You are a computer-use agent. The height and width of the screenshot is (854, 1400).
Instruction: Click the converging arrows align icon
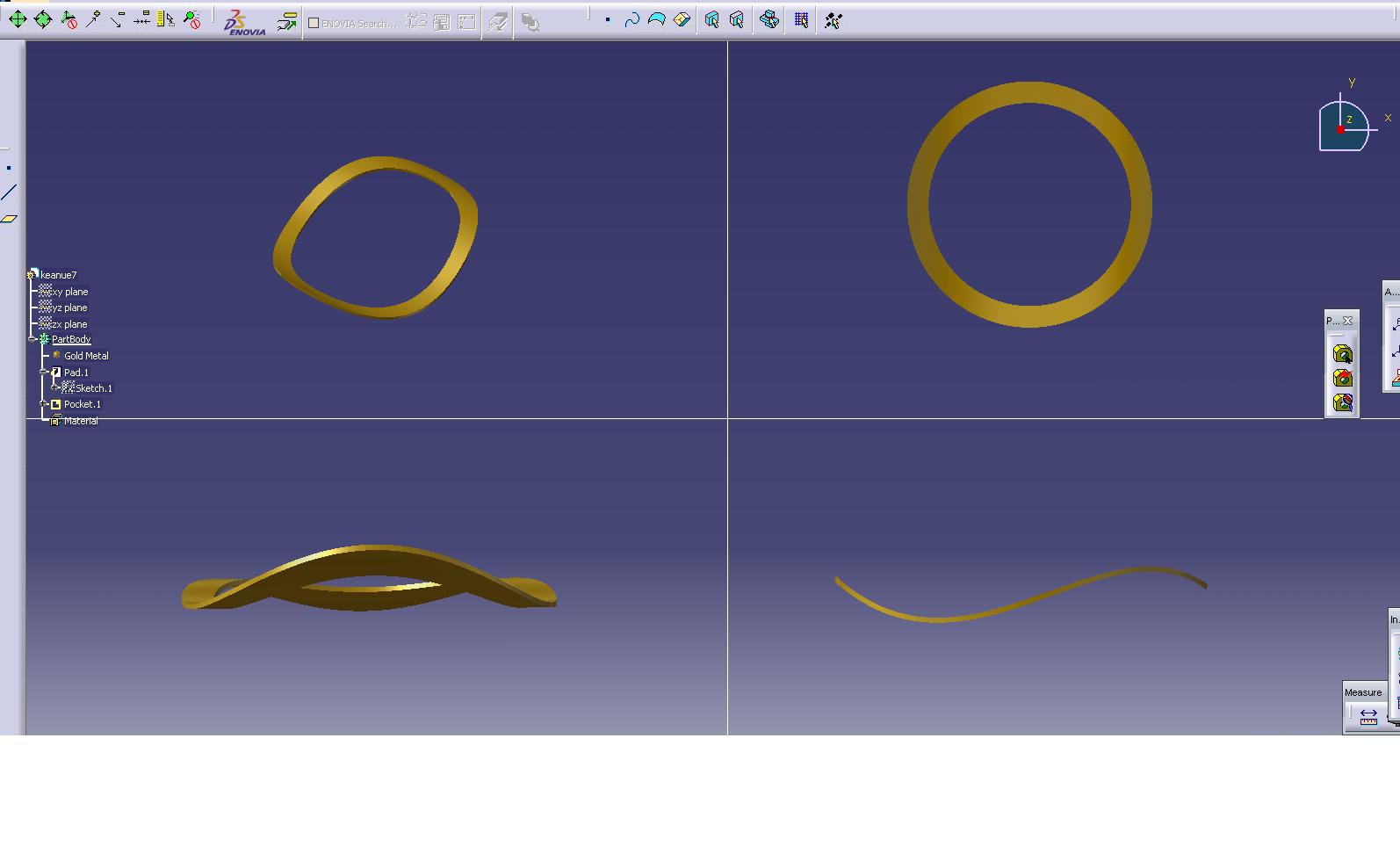pyautogui.click(x=141, y=19)
